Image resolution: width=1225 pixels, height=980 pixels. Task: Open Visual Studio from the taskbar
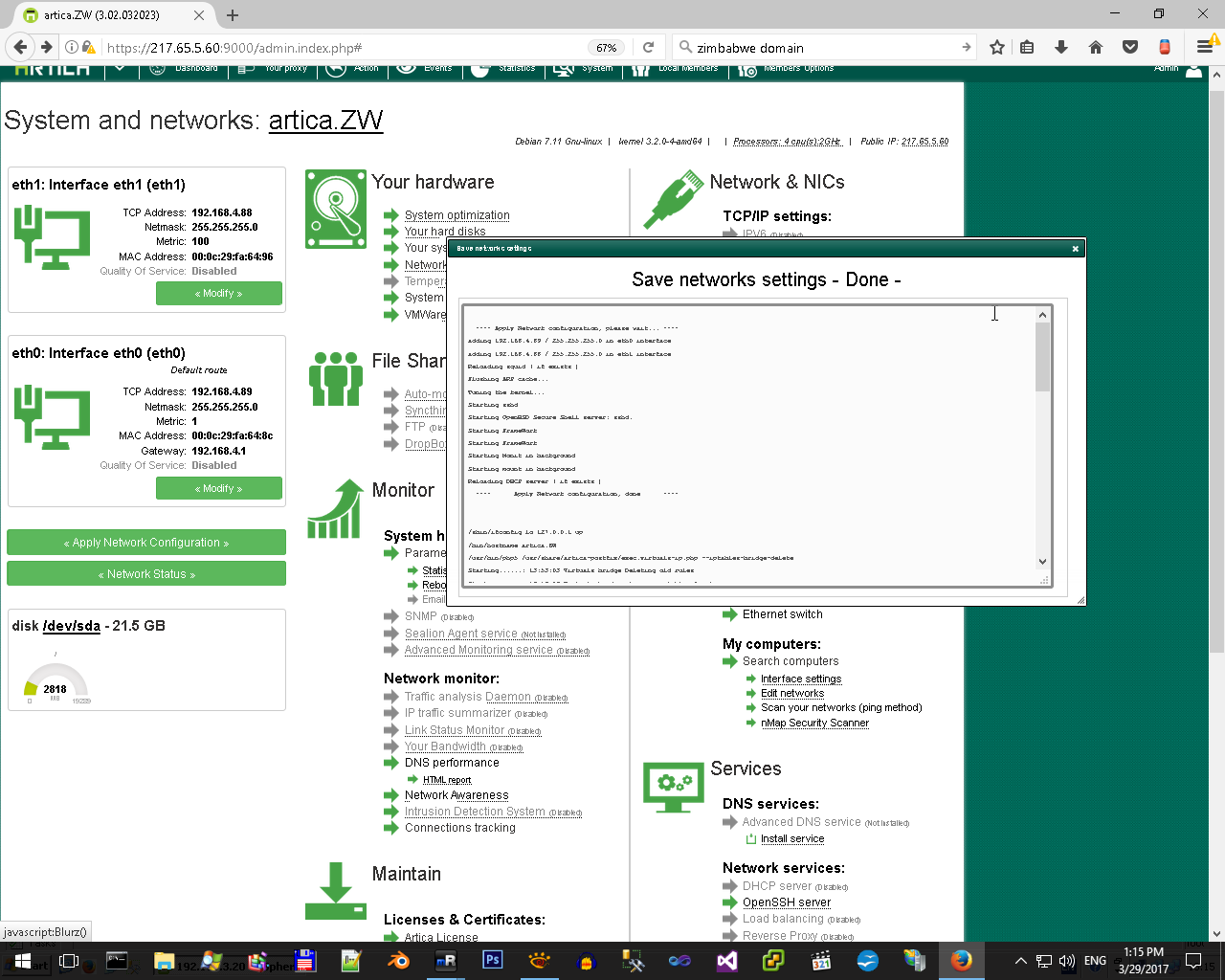[727, 960]
